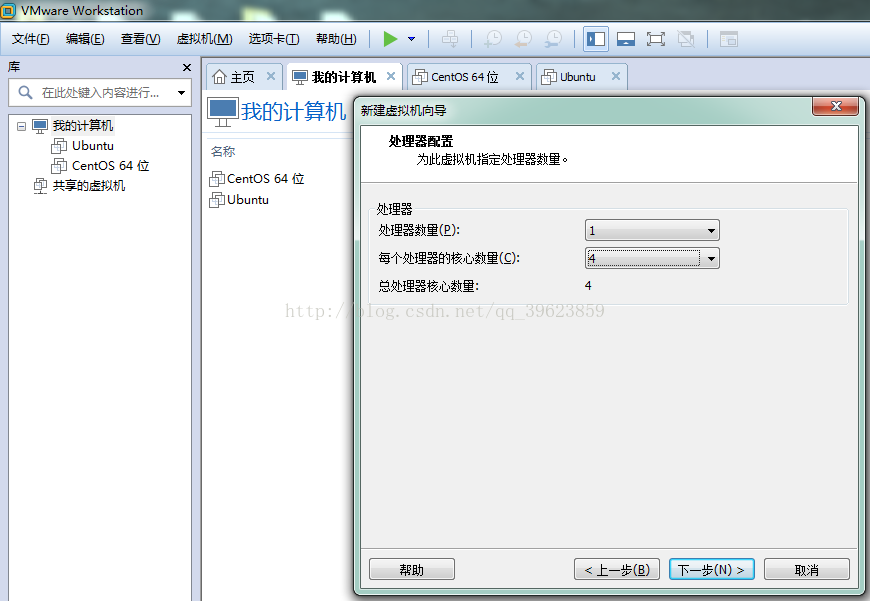Click the < 上一步(B) button

(x=617, y=569)
